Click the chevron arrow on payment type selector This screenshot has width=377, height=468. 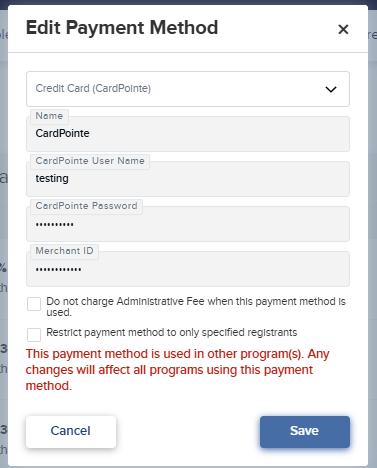point(331,89)
